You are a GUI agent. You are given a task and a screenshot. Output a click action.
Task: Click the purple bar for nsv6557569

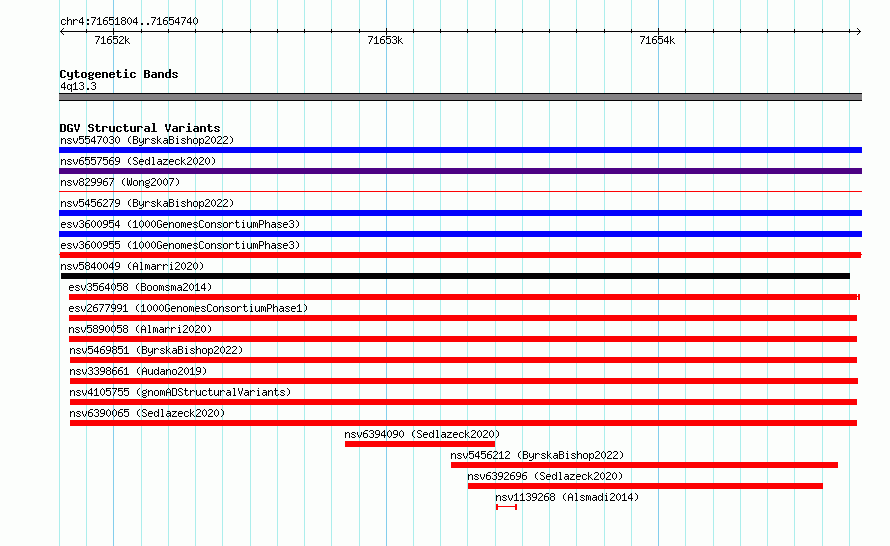click(x=460, y=171)
